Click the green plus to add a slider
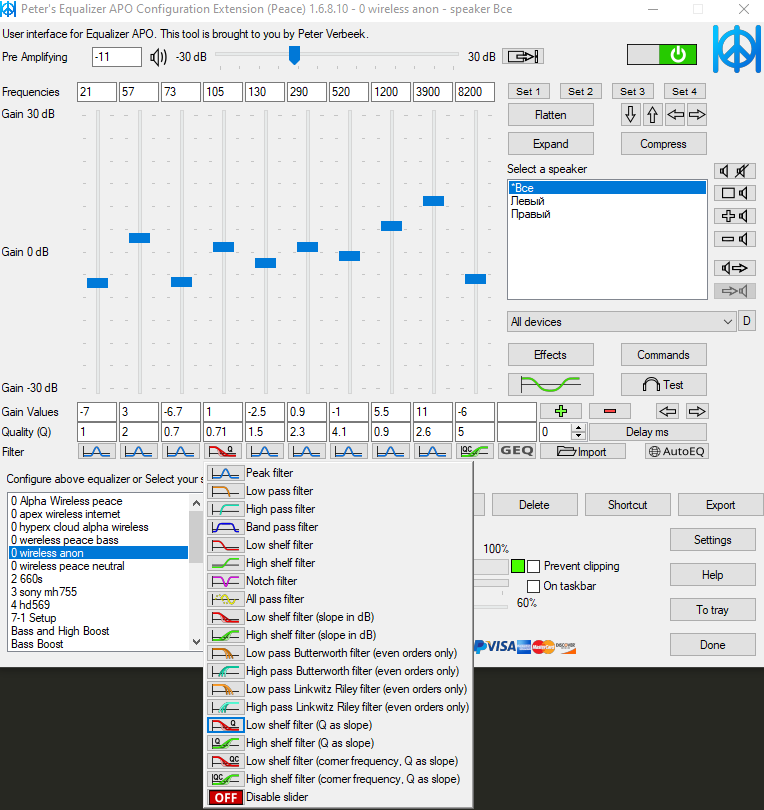The height and width of the screenshot is (810, 764). (561, 411)
